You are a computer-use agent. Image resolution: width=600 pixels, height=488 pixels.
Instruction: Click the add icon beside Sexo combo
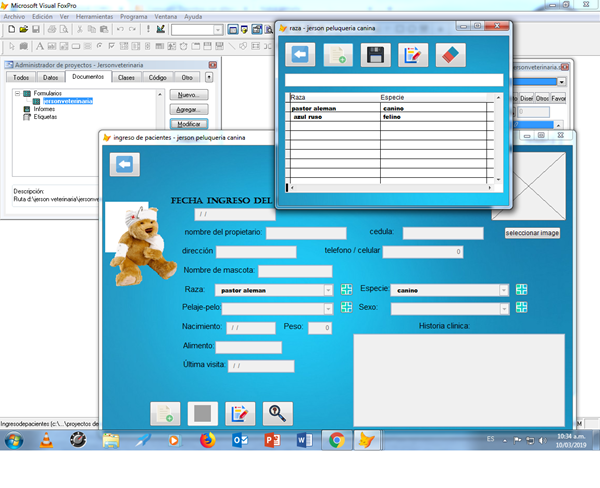coord(521,307)
